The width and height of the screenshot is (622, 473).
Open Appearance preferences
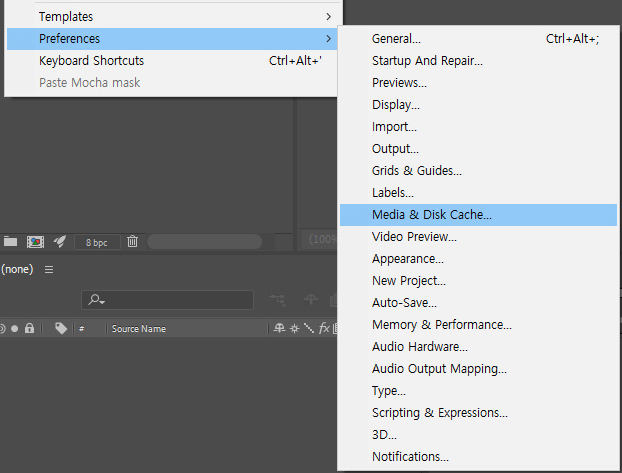click(x=478, y=259)
